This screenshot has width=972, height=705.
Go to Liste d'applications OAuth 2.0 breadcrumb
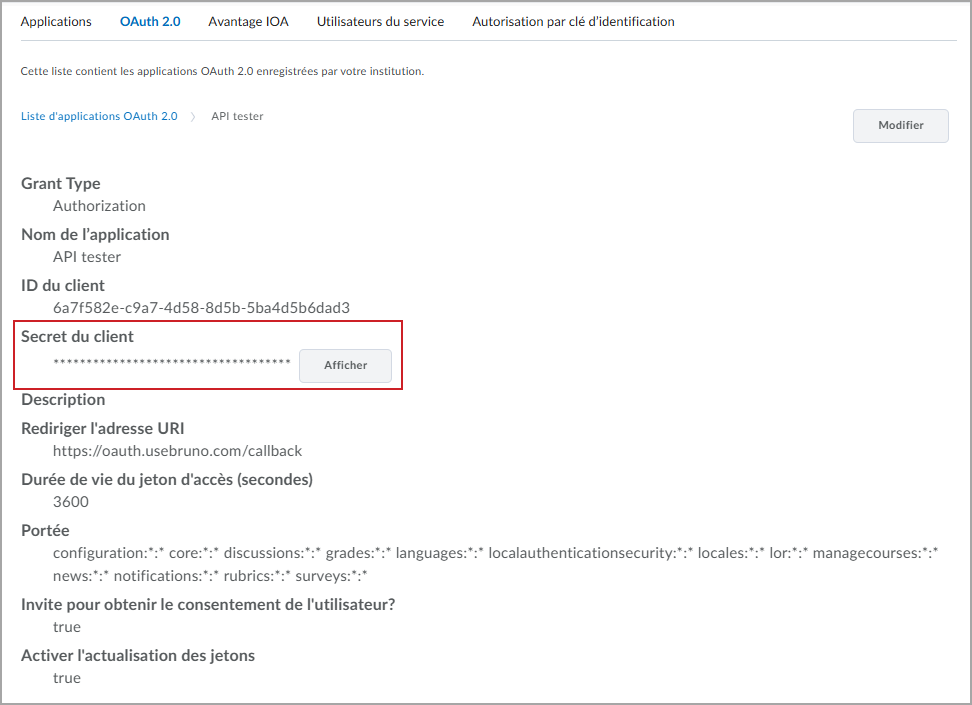point(99,116)
